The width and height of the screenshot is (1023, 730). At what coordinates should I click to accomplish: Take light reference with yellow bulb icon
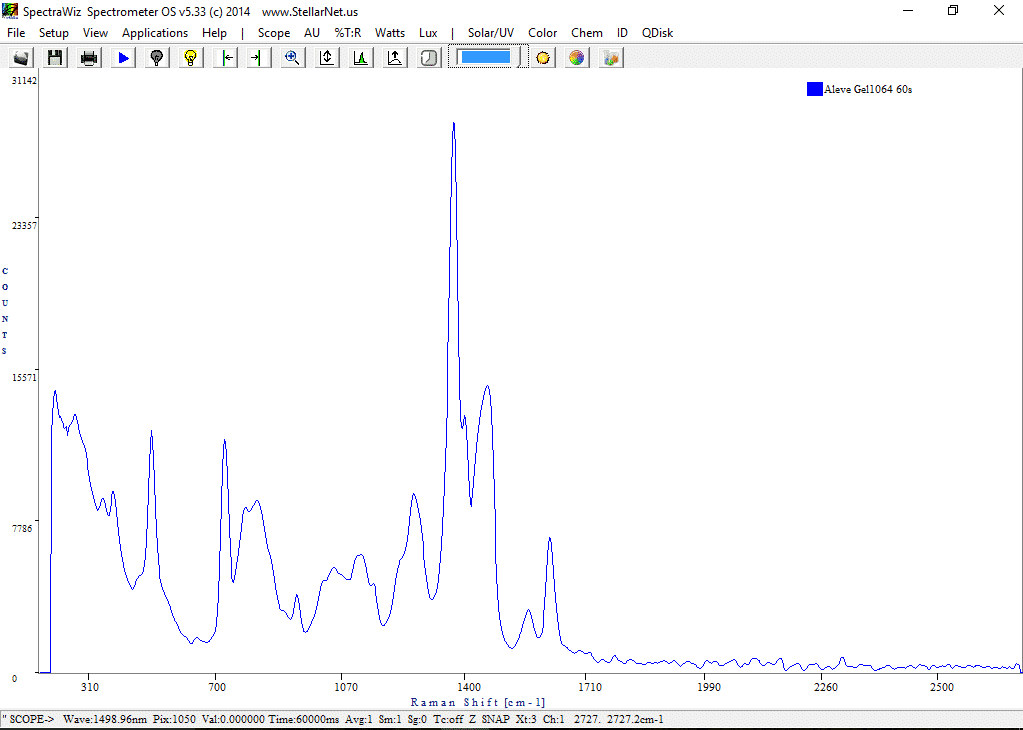191,57
